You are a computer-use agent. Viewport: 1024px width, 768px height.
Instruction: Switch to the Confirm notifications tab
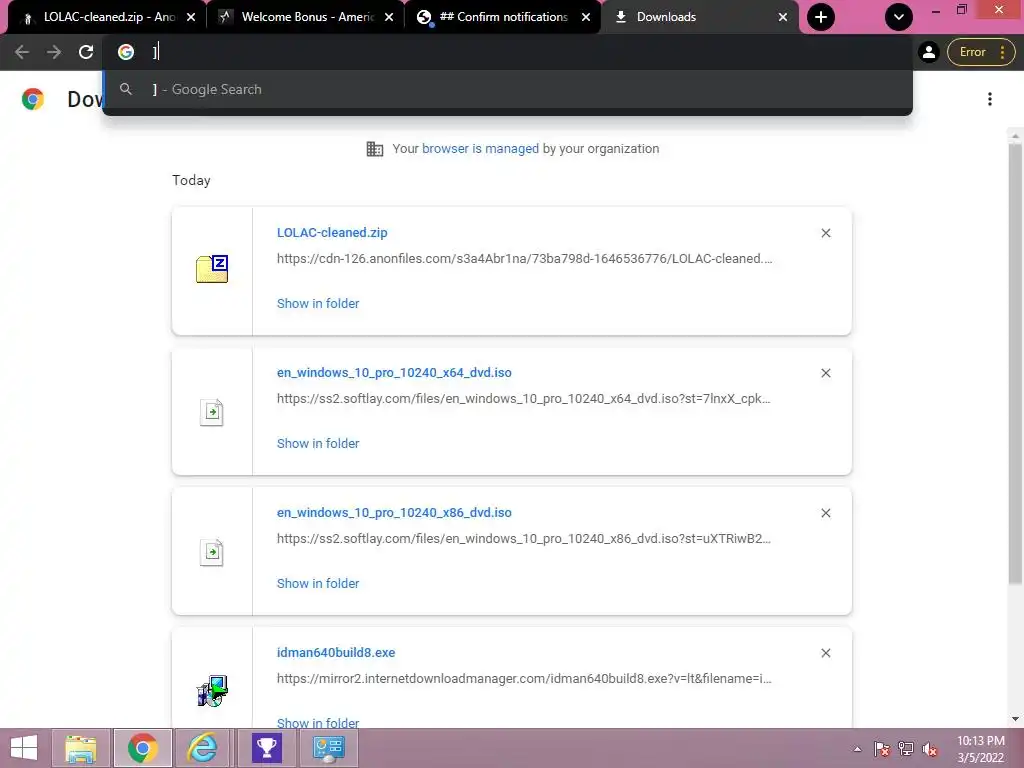click(503, 17)
